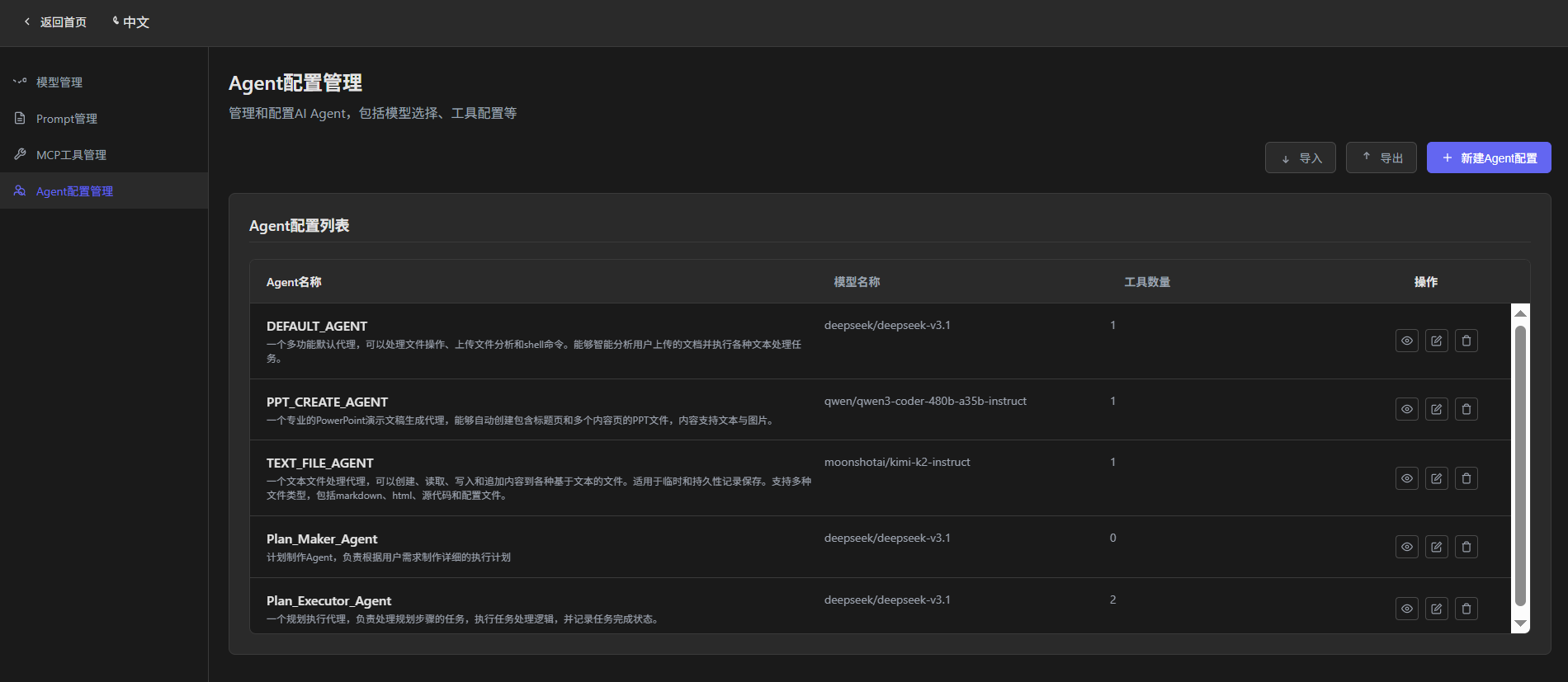This screenshot has height=682, width=1568.
Task: View PPT_CREATE_AGENT details via eye icon
Action: (1407, 409)
